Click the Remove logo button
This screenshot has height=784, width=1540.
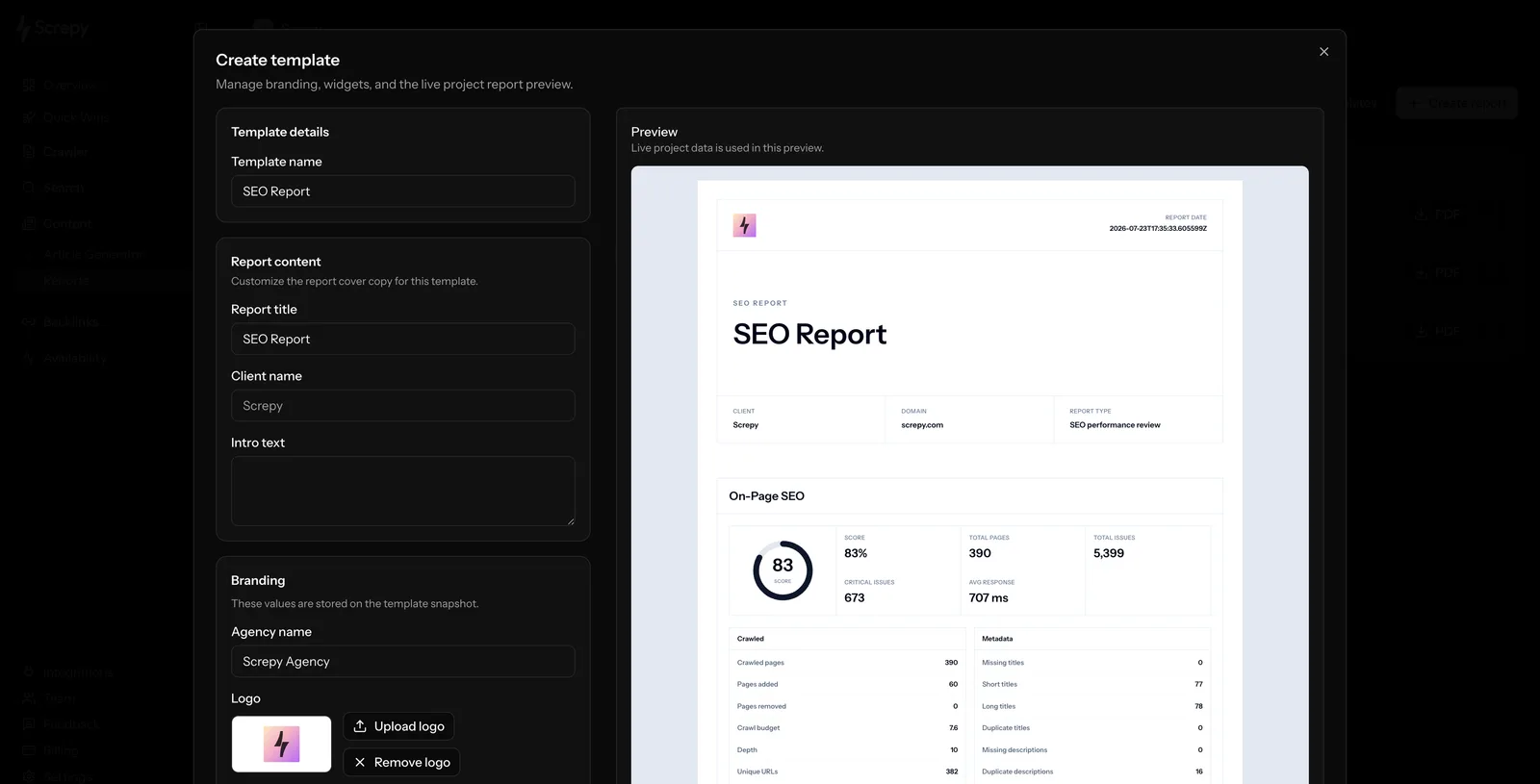click(401, 762)
